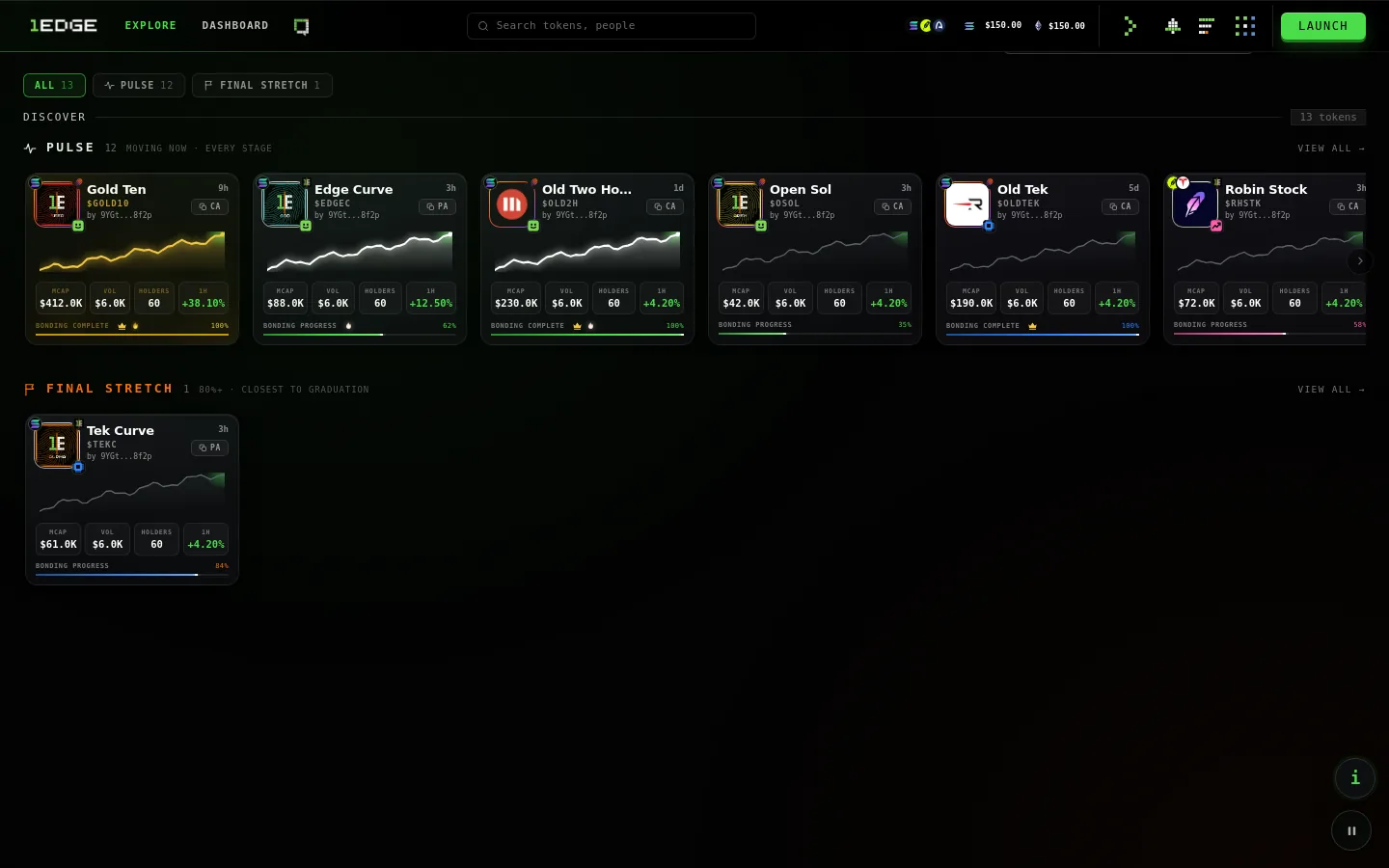Copy CA on Old Two Ho... card

[665, 206]
